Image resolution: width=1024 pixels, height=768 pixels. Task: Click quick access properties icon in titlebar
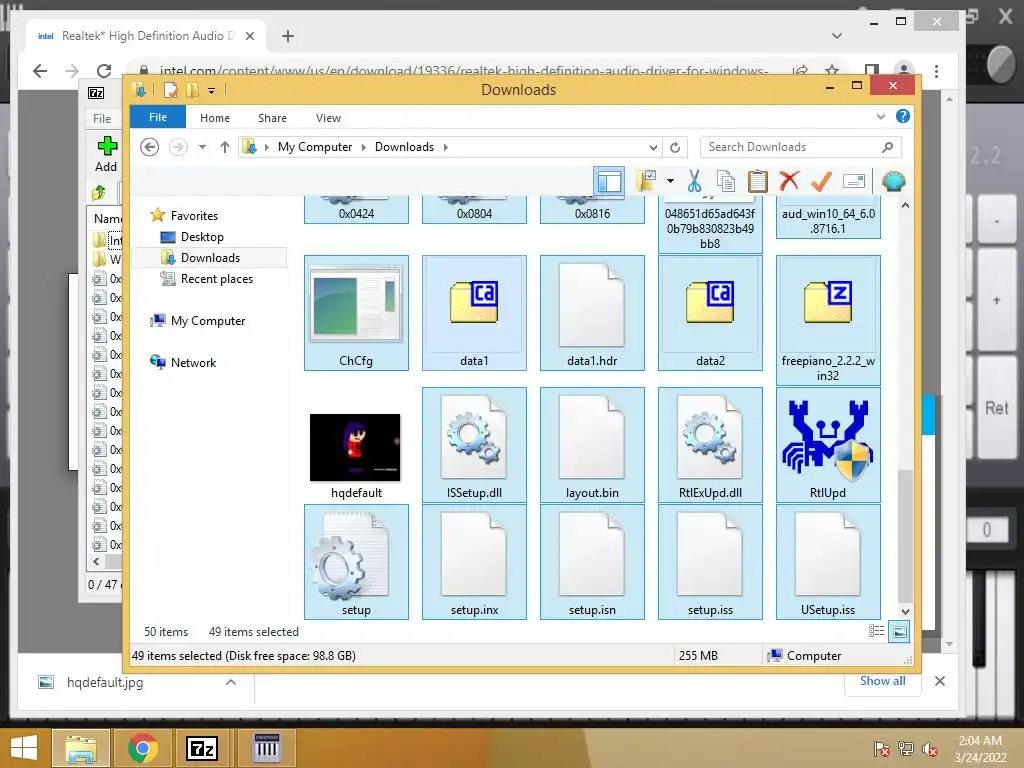(170, 90)
